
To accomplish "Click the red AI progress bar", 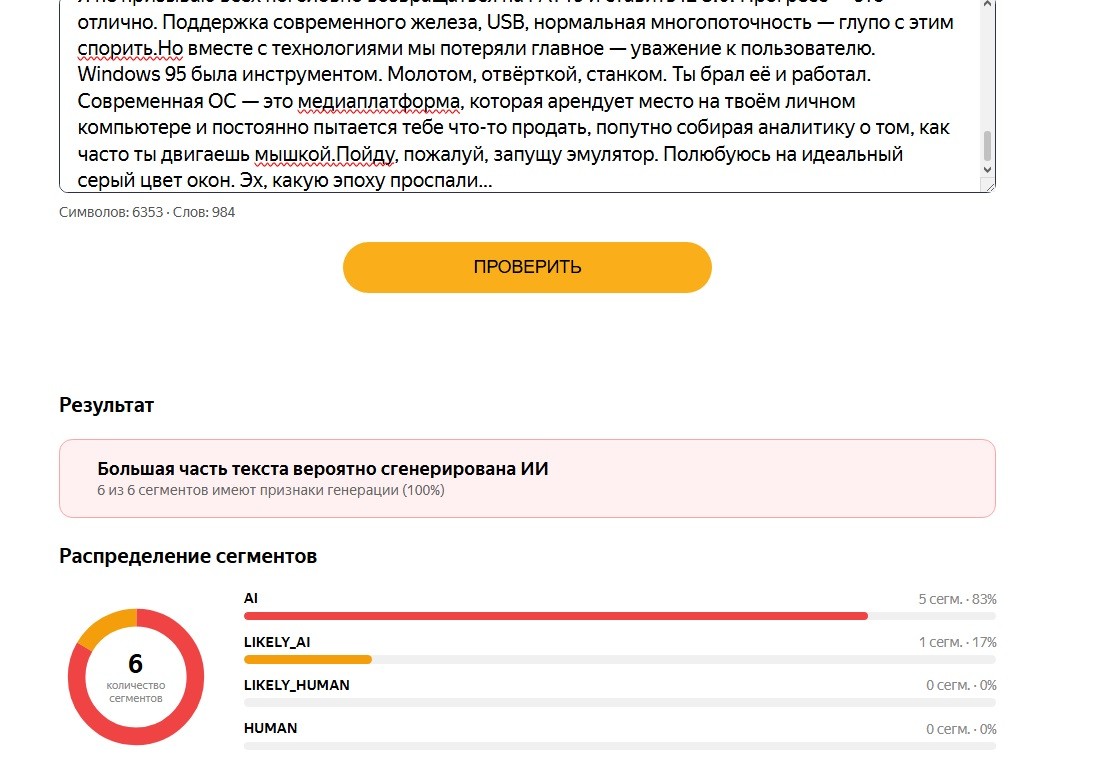I will coord(556,616).
